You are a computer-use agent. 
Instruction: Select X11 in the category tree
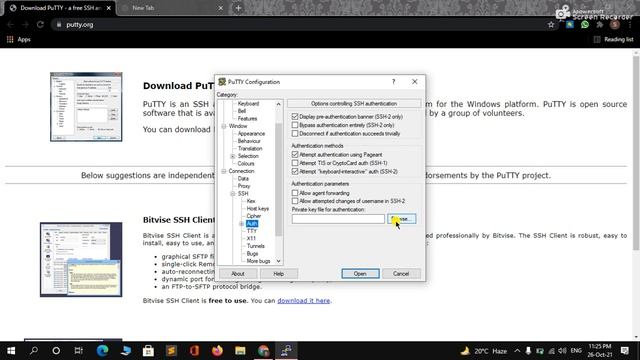251,238
